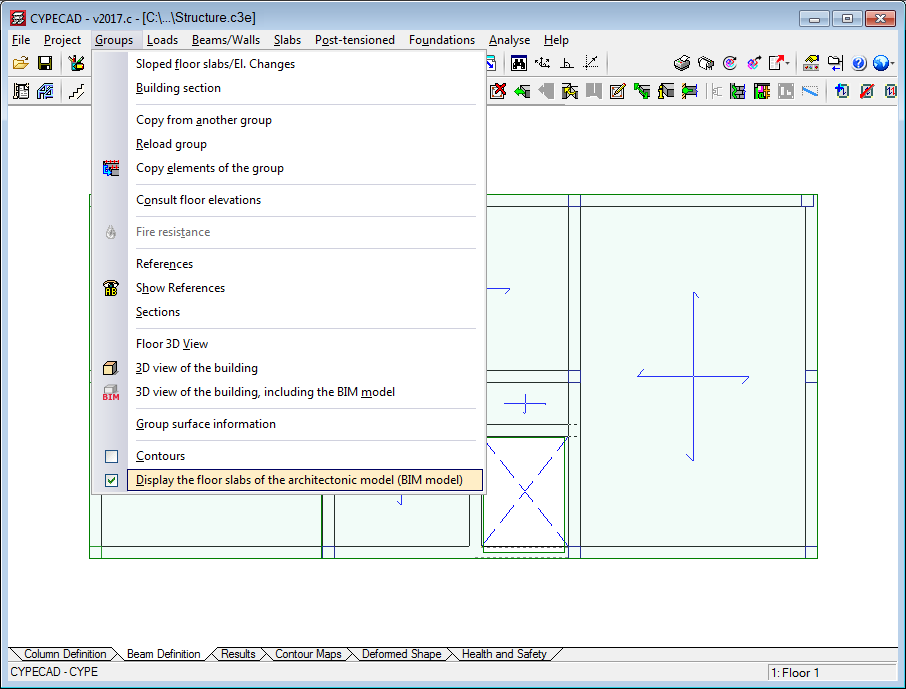Viewport: 906px width, 689px height.
Task: Open the Loads menu
Action: click(162, 40)
